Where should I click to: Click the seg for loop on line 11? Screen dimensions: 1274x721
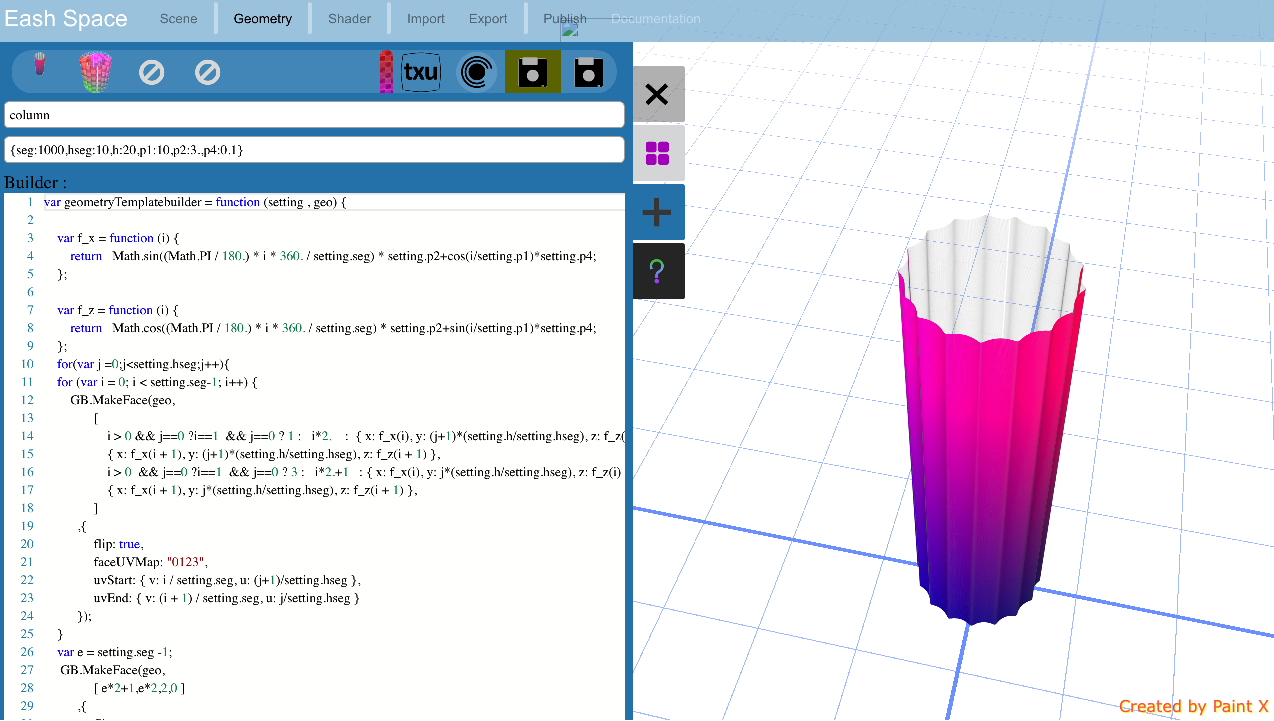(157, 382)
